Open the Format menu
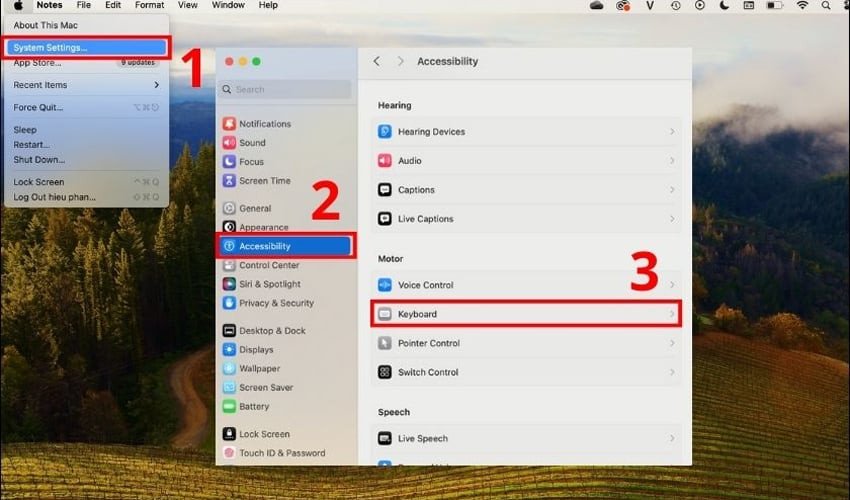The width and height of the screenshot is (850, 500). click(149, 6)
